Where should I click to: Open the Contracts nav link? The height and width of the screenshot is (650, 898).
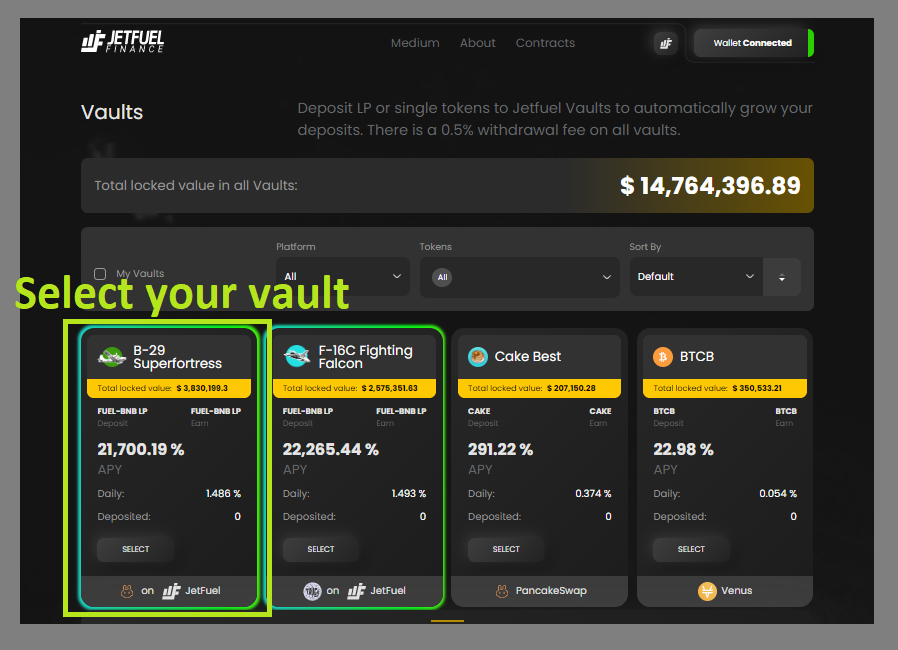tap(545, 43)
